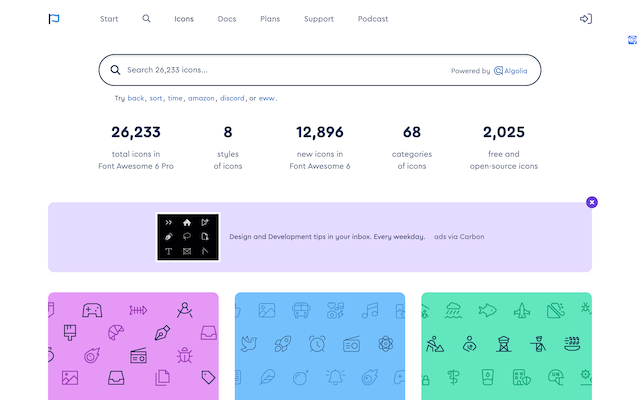This screenshot has width=640, height=400.
Task: Click the rocket icon in blue card
Action: coord(283,344)
